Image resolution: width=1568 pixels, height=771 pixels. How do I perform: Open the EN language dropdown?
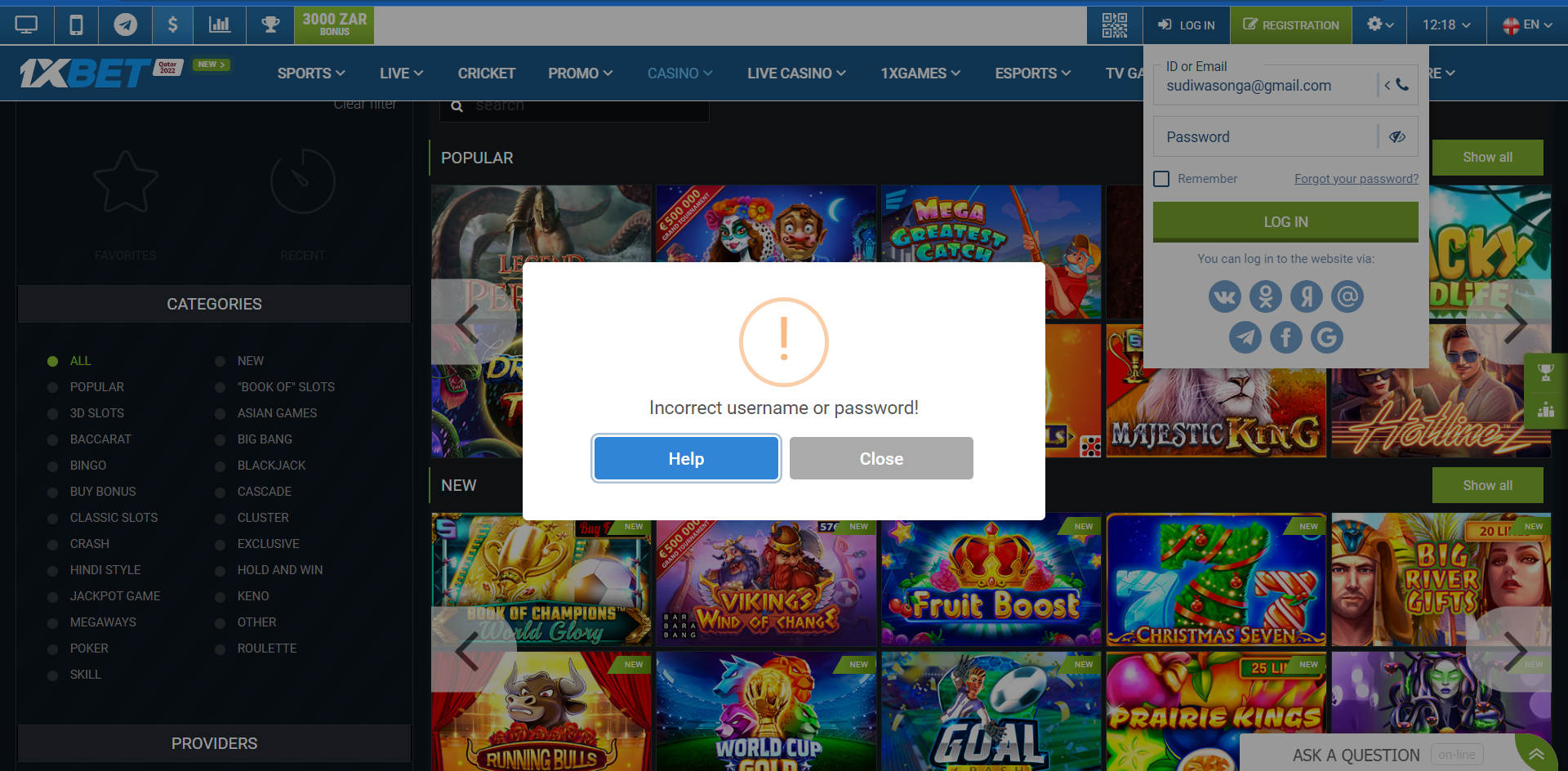click(1527, 25)
